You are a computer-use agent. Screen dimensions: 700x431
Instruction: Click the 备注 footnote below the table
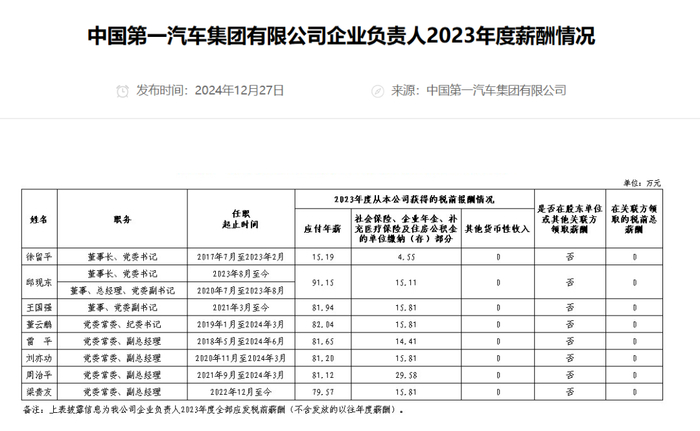(x=213, y=410)
